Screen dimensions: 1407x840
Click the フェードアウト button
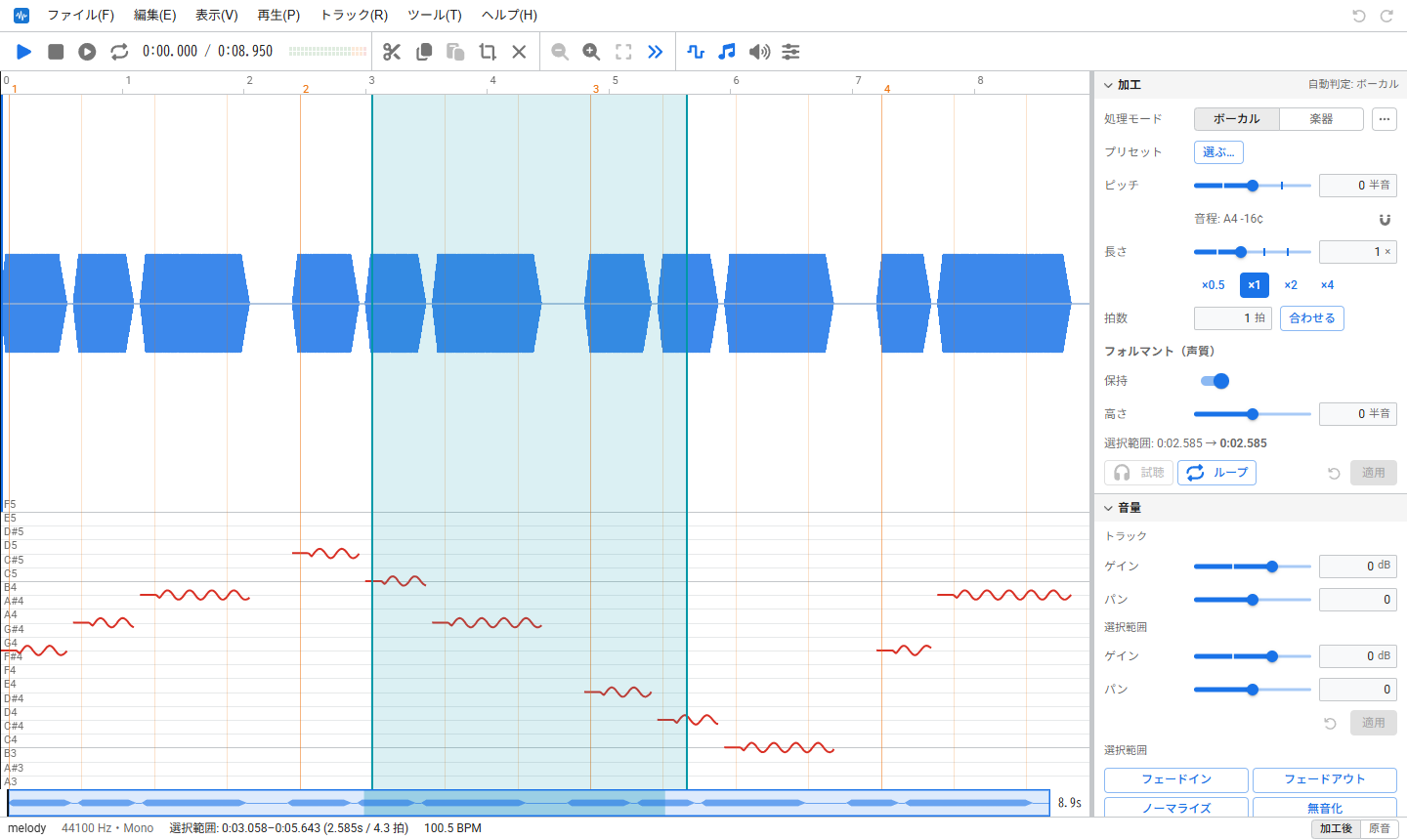click(x=1325, y=779)
